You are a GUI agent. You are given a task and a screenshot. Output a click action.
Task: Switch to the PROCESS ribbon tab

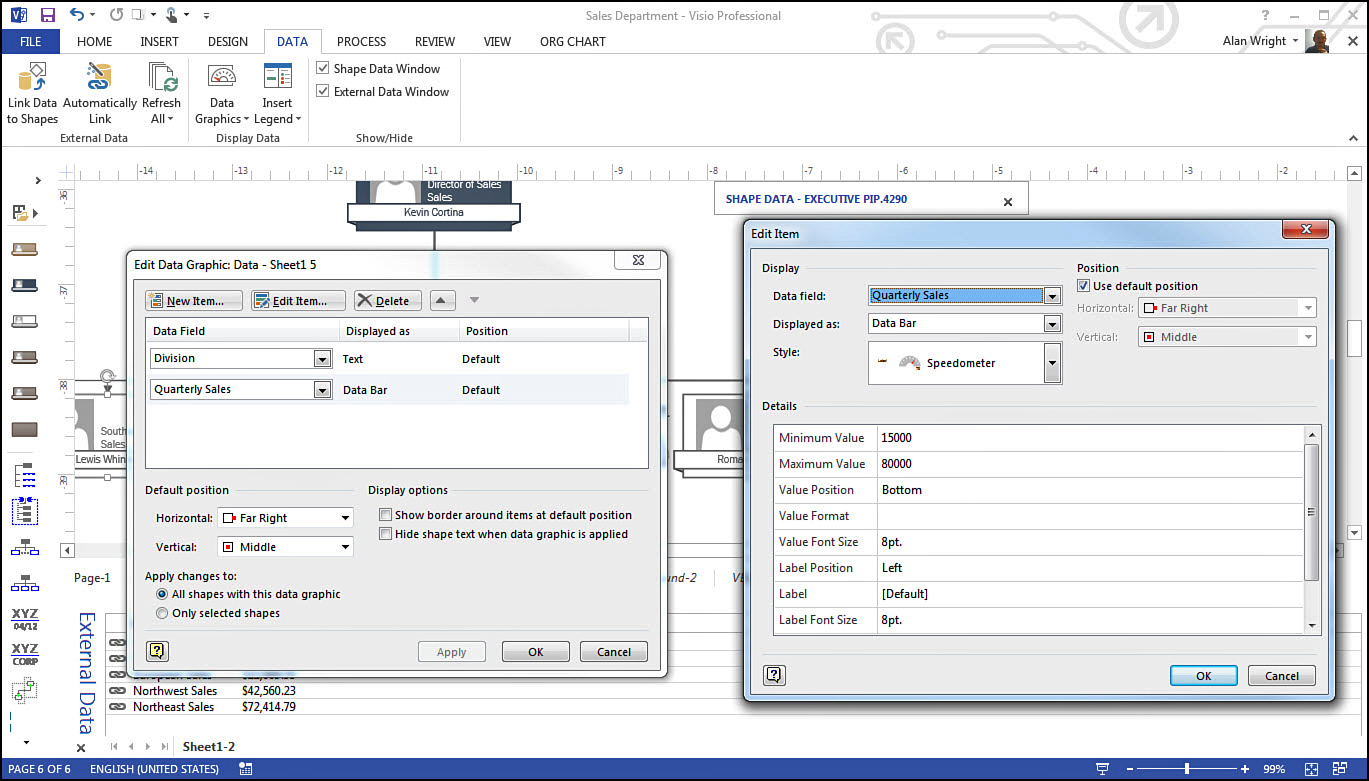[x=361, y=42]
